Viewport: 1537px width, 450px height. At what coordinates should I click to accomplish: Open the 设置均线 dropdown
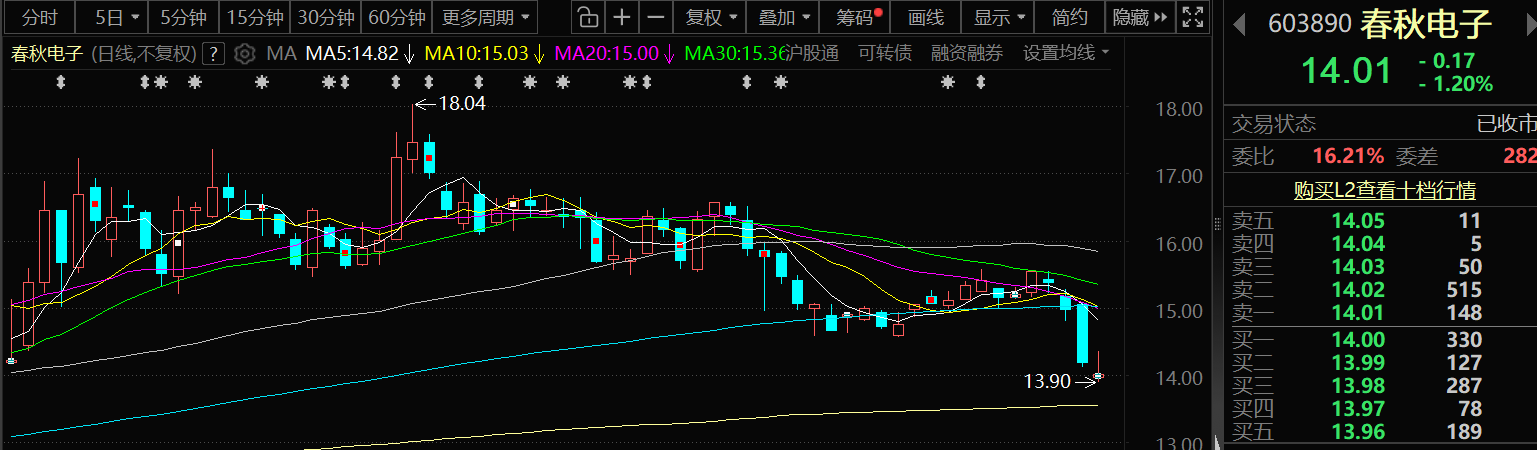click(1066, 53)
